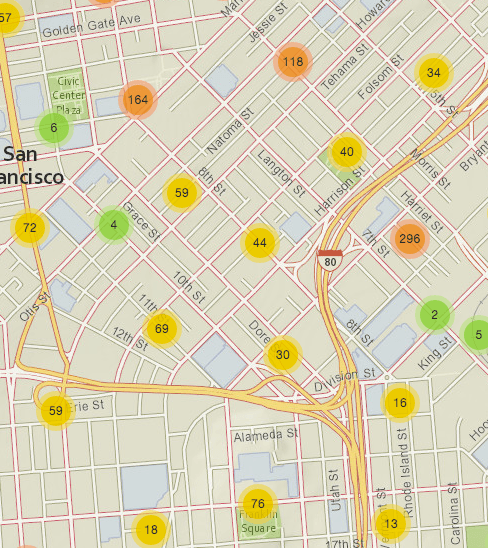This screenshot has width=488, height=548.
Task: Select the green cluster marked 2
Action: 435,315
